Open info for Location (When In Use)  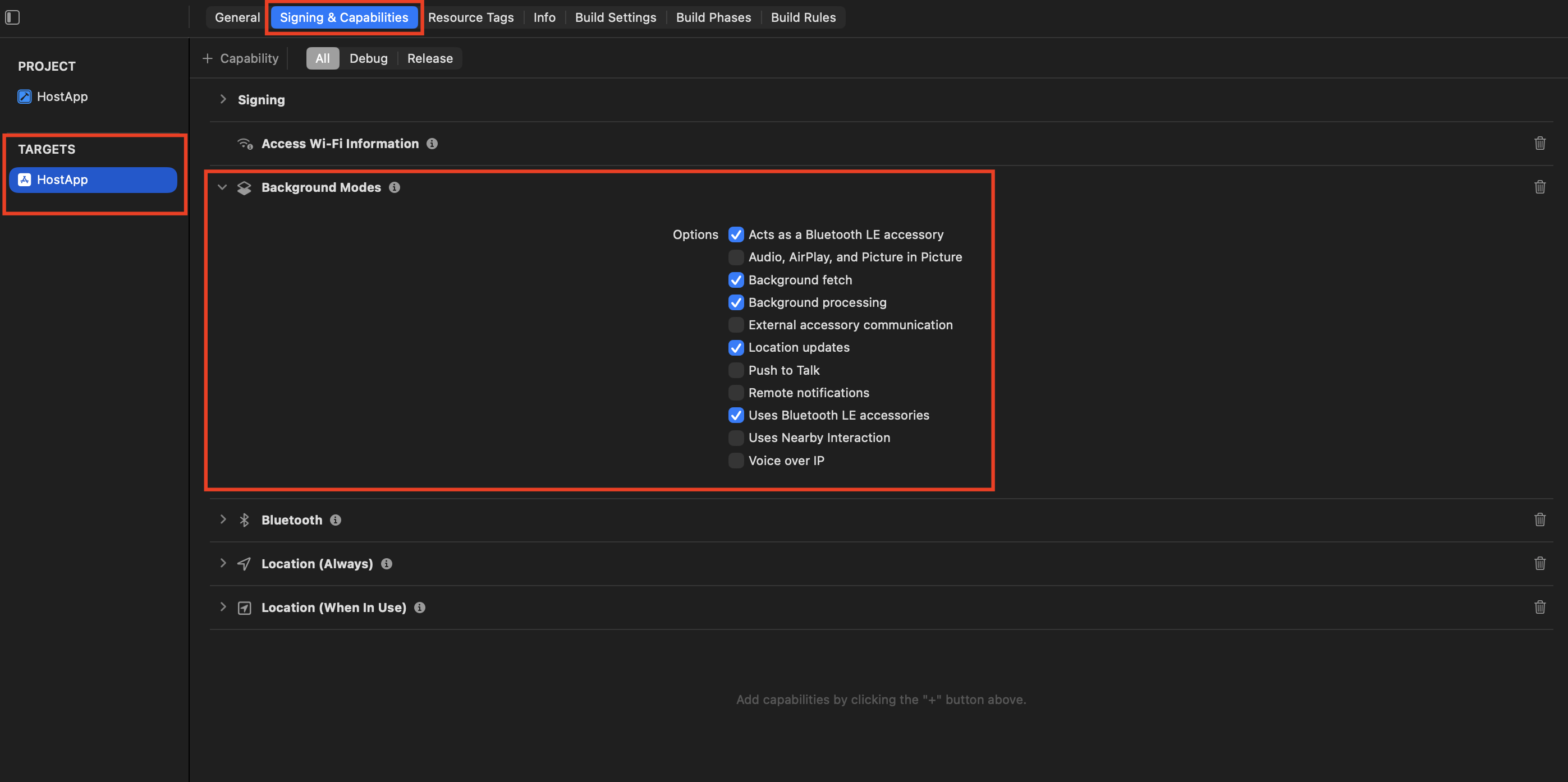(419, 608)
